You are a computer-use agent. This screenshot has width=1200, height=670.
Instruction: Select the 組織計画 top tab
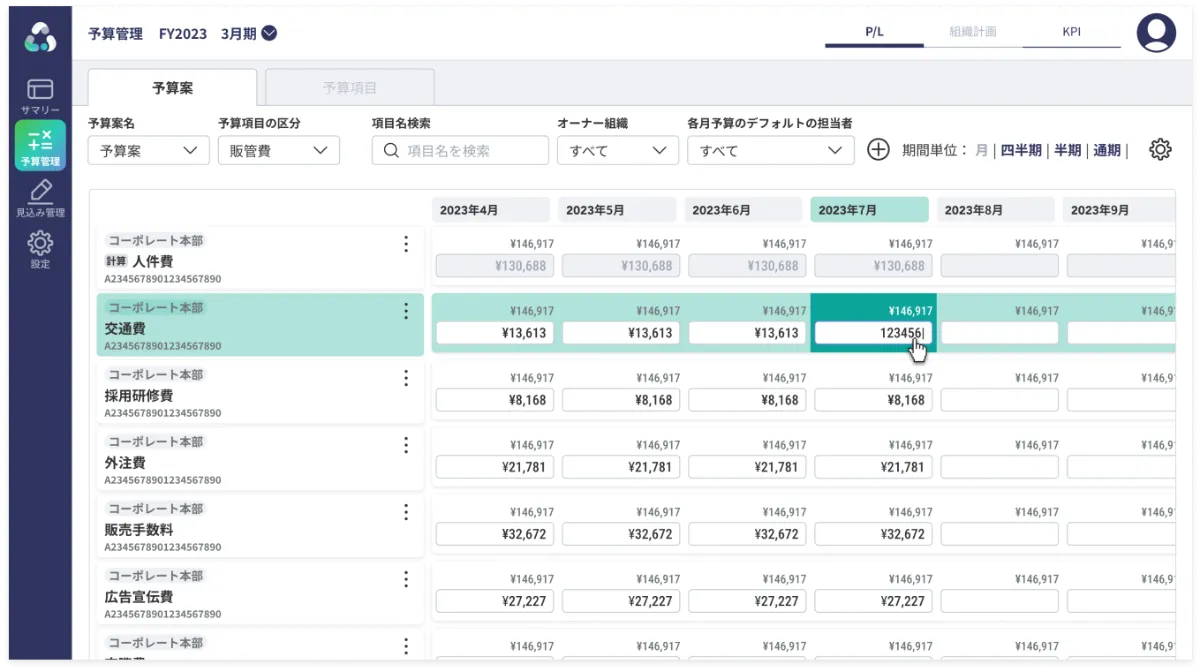click(x=972, y=32)
